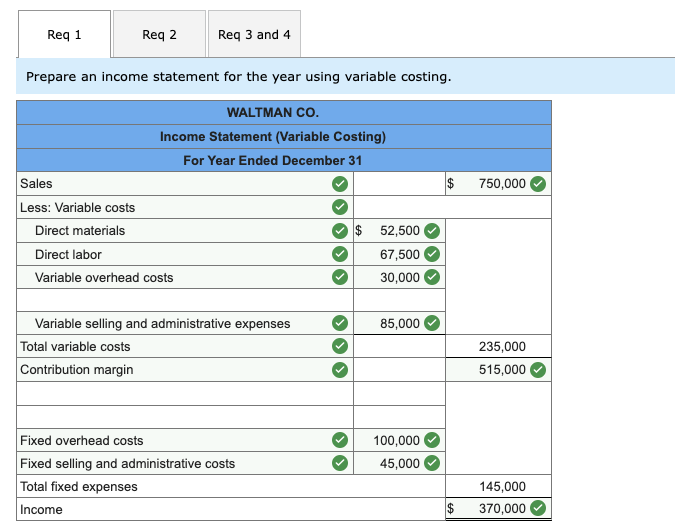Click the checkmark beside Total variable costs label
This screenshot has width=675, height=526.
(340, 346)
